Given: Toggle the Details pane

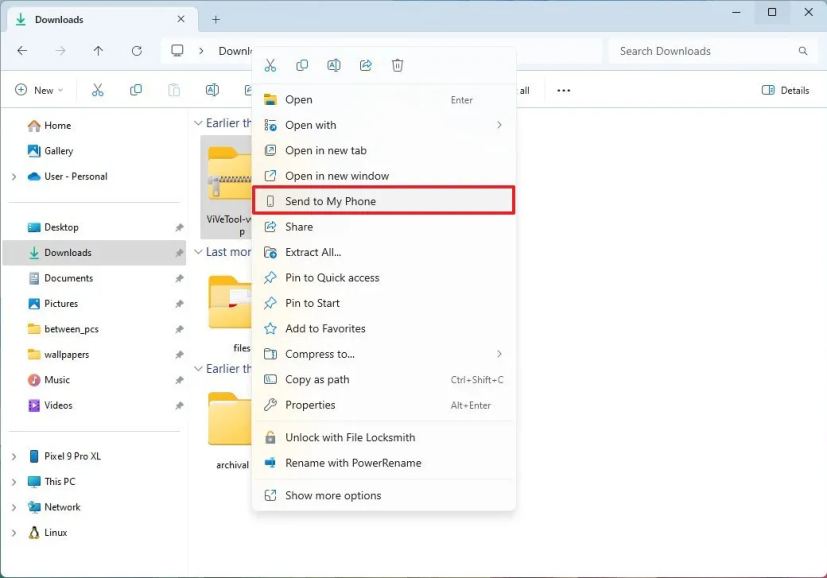Looking at the screenshot, I should (x=785, y=90).
